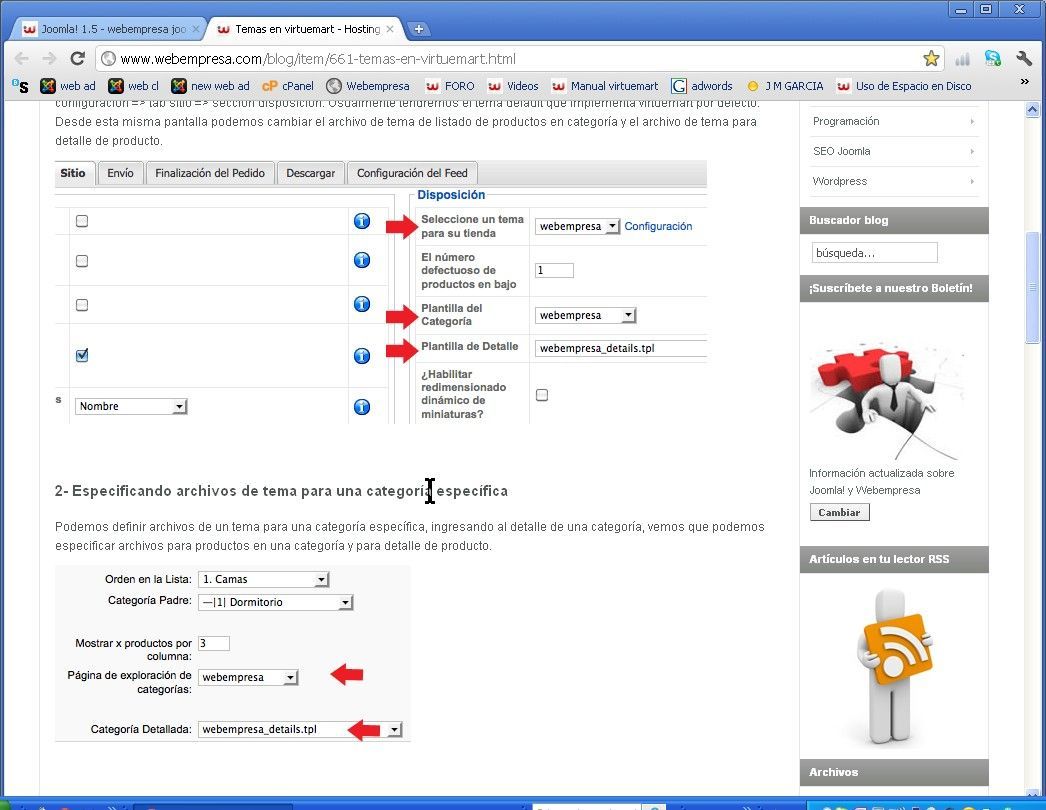This screenshot has width=1046, height=810.
Task: Expand Wordpress sidebar category
Action: click(893, 181)
